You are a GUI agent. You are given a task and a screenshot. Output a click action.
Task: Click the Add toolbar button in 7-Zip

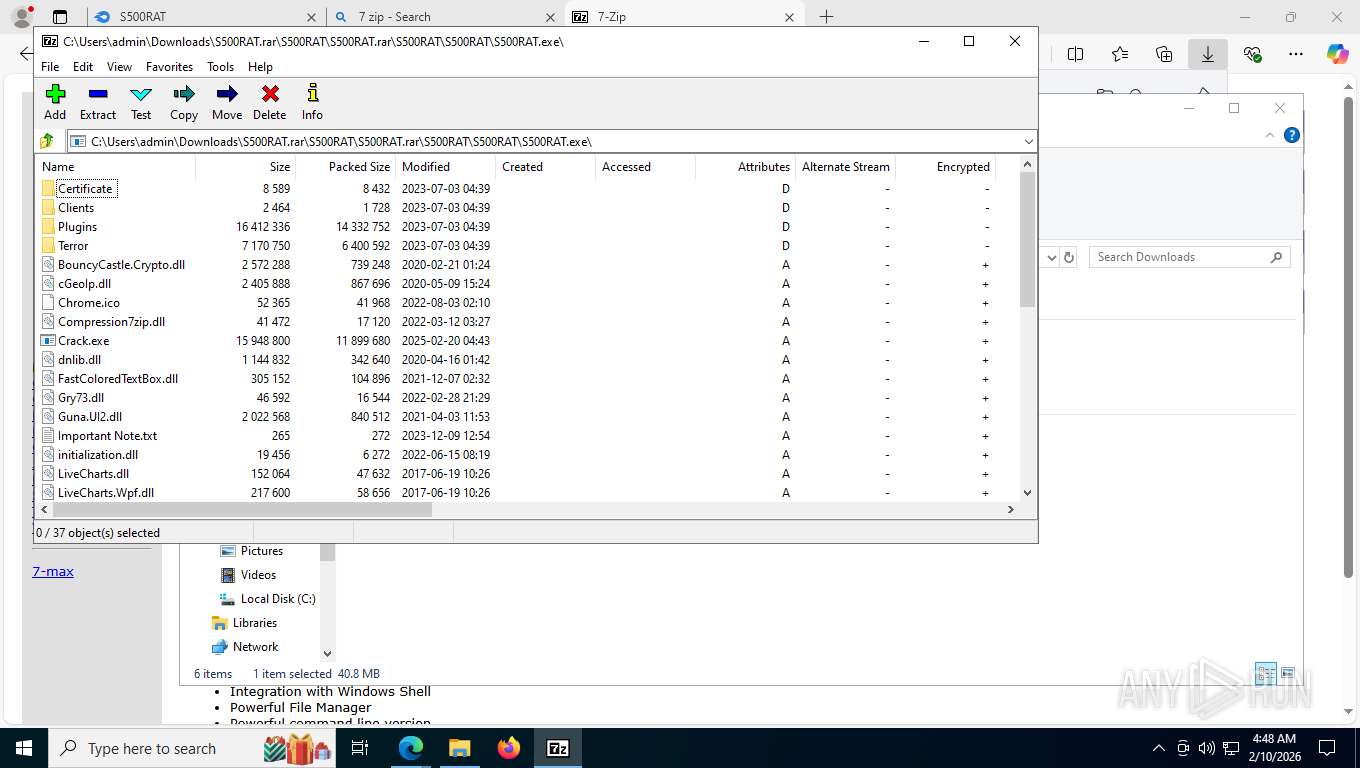click(55, 102)
